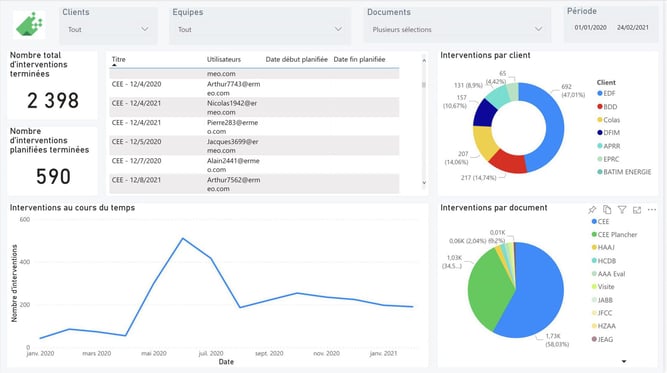Click the red BDD donut segment

coord(508,162)
